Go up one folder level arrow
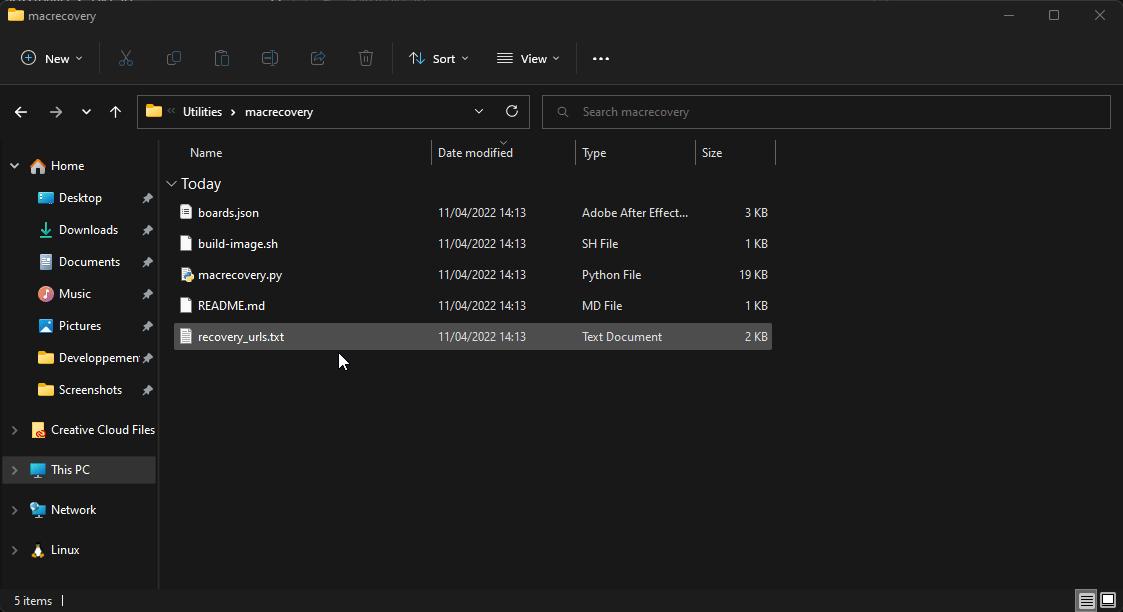This screenshot has height=612, width=1123. click(x=116, y=112)
